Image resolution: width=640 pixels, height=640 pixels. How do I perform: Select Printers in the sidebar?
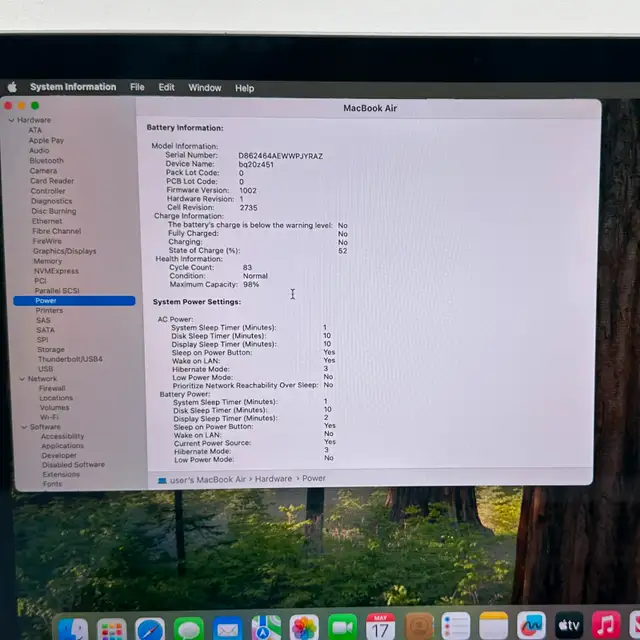point(49,311)
